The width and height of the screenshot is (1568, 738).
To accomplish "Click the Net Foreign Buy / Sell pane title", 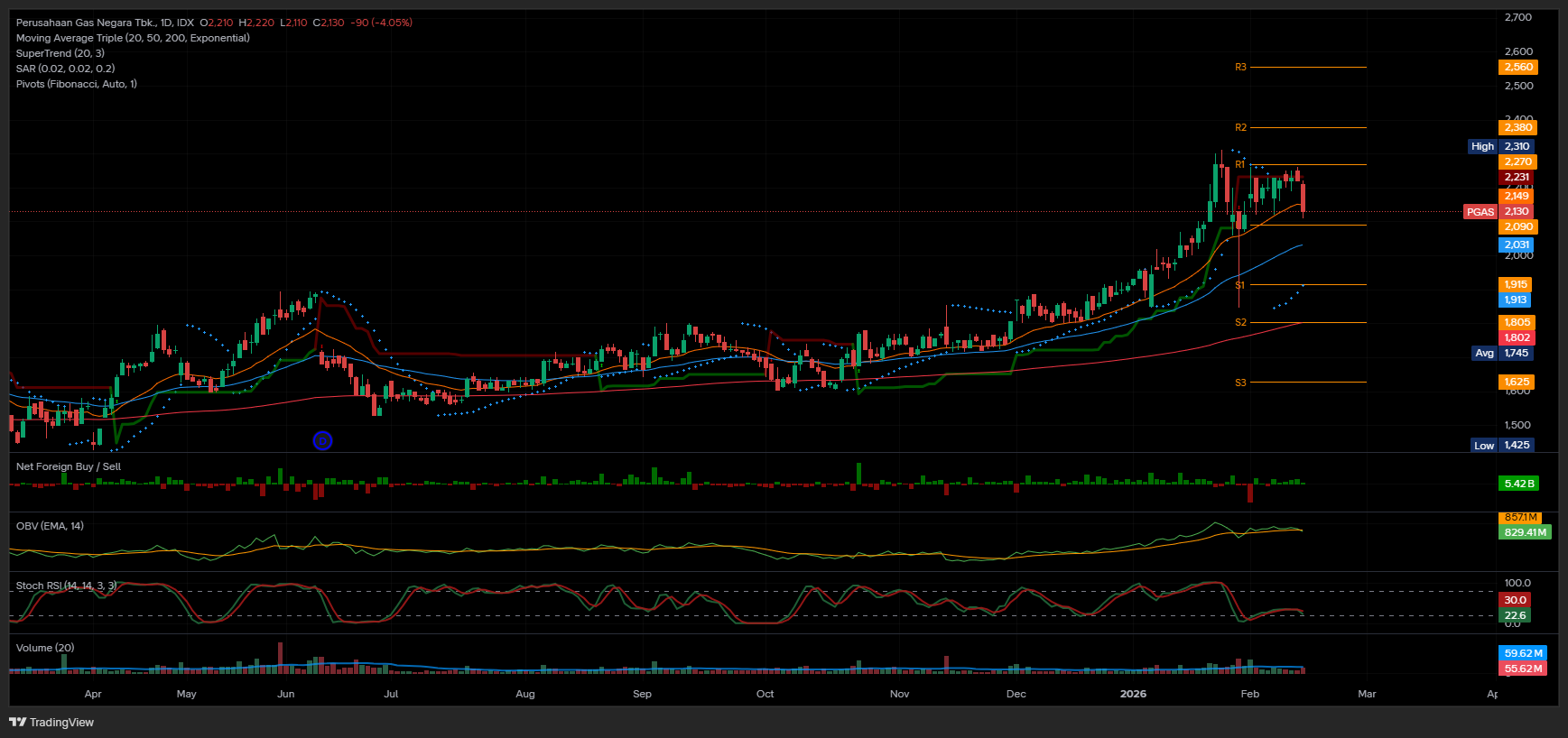I will (69, 466).
